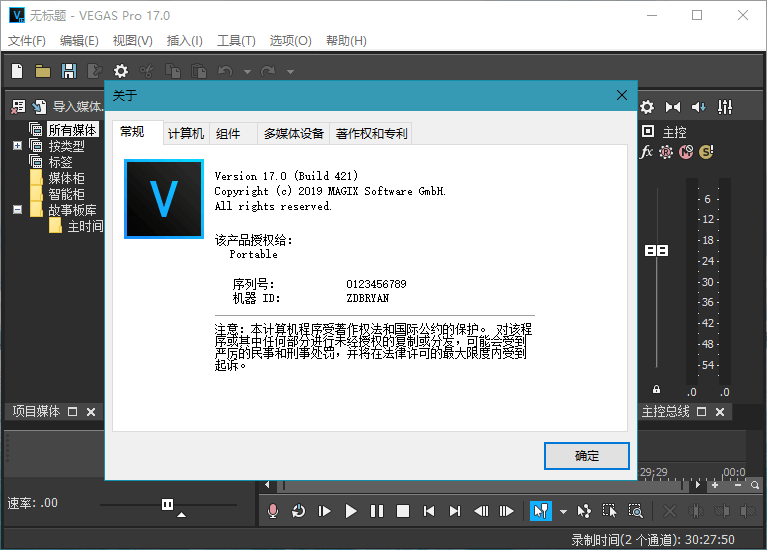The image size is (767, 550).
Task: Open the master FX icon
Action: [x=646, y=152]
